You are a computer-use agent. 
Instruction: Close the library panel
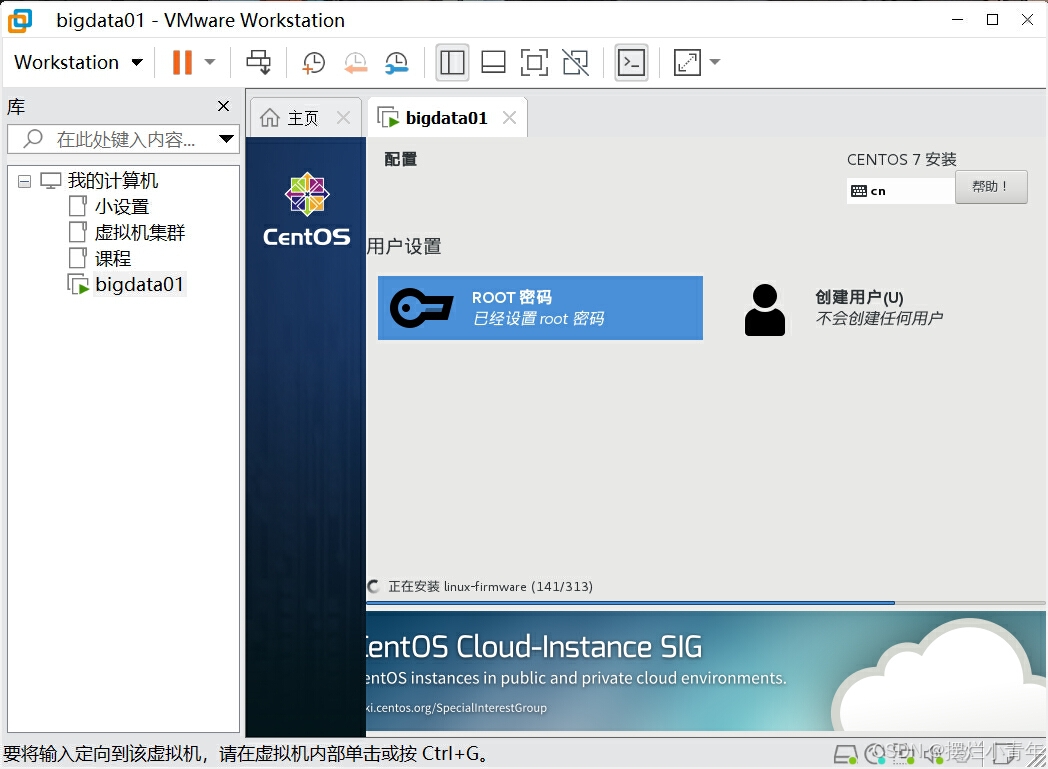[223, 106]
